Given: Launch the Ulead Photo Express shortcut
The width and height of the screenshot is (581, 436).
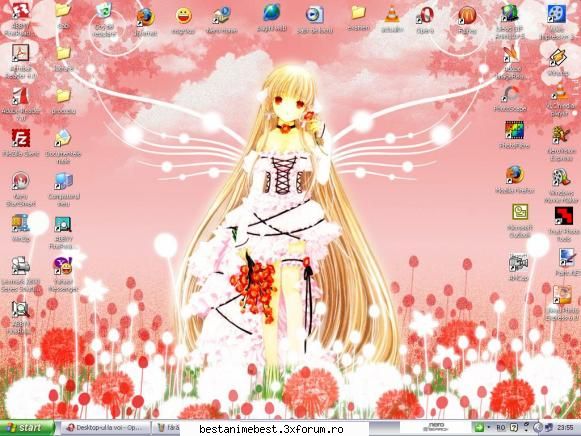Looking at the screenshot, I should (562, 295).
